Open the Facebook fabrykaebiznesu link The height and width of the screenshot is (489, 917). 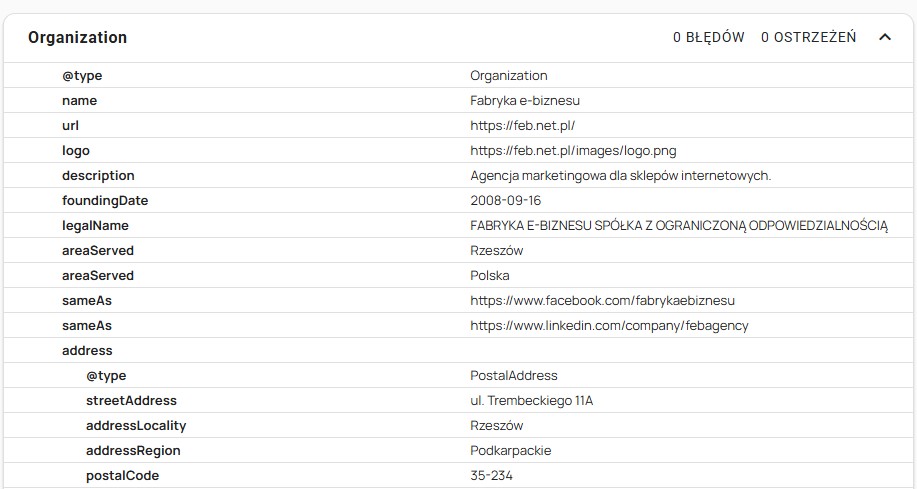pyautogui.click(x=603, y=301)
